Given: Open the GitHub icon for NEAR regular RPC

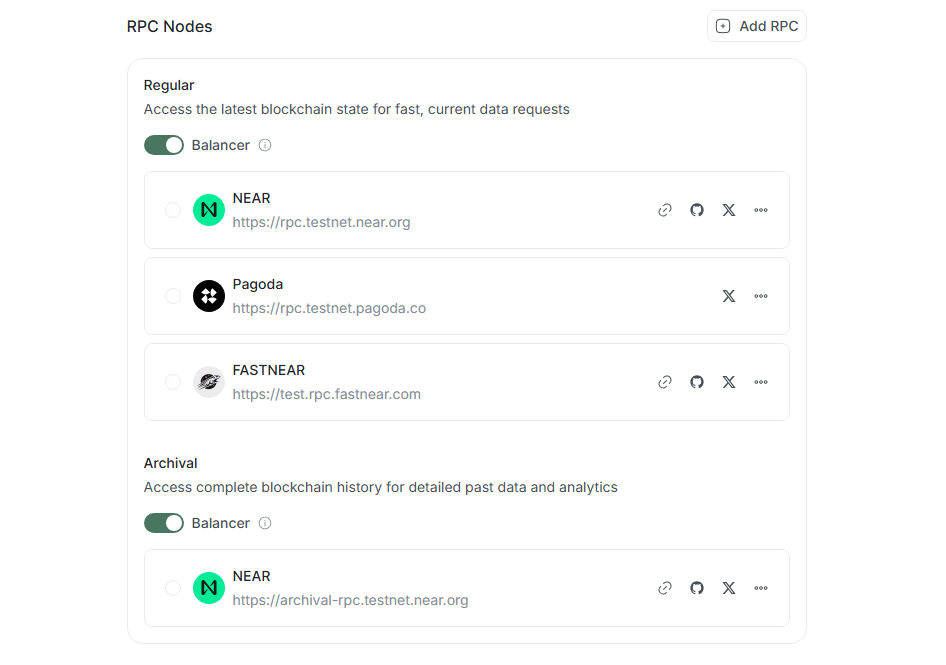Looking at the screenshot, I should (x=697, y=210).
